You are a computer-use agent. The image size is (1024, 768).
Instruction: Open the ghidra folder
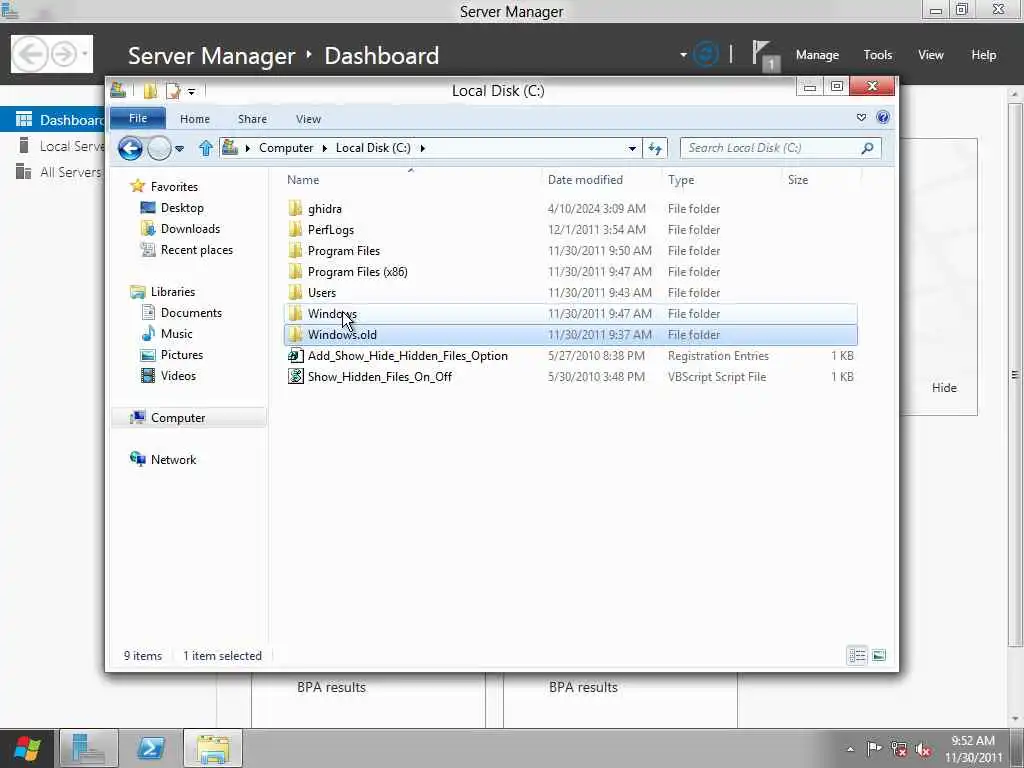[x=325, y=209]
